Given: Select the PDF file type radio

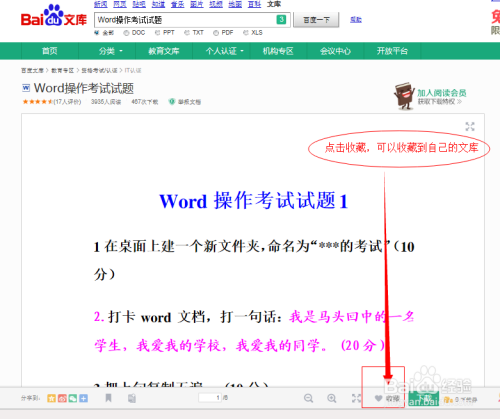Looking at the screenshot, I should (216, 33).
